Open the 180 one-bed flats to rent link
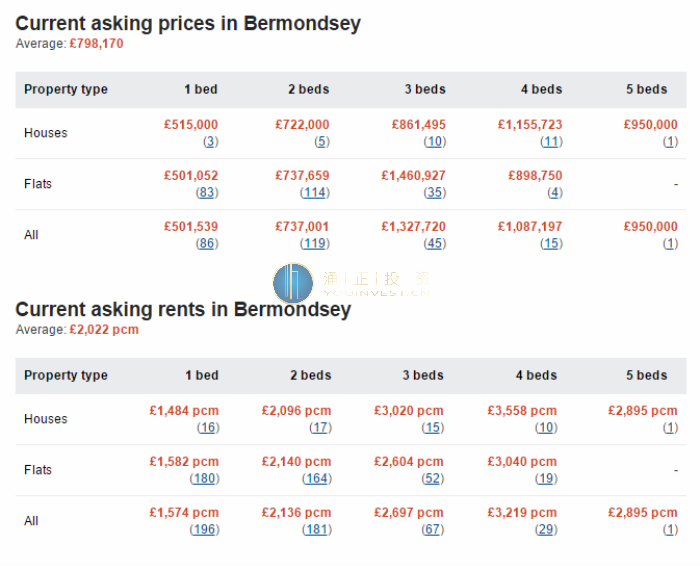Viewport: 700px width, 566px height. pos(204,479)
